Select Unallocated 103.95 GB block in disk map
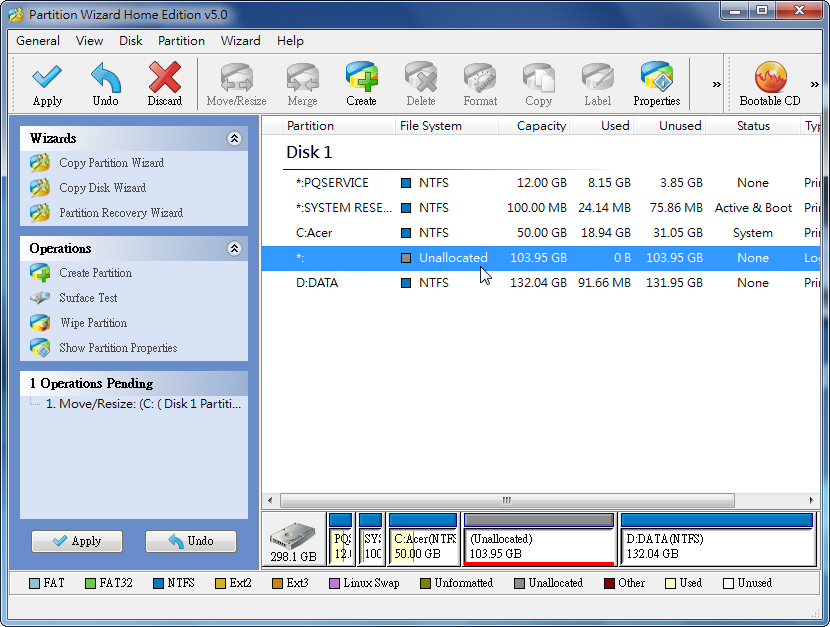Viewport: 830px width, 627px height. (539, 539)
